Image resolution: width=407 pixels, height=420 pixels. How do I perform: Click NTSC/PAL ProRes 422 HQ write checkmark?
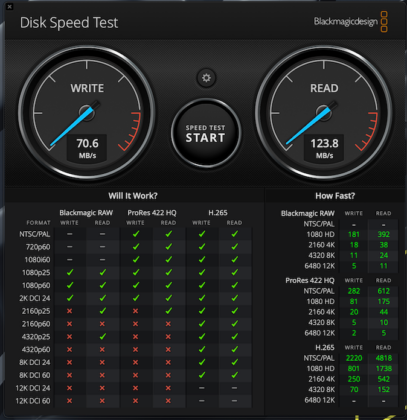tap(136, 234)
